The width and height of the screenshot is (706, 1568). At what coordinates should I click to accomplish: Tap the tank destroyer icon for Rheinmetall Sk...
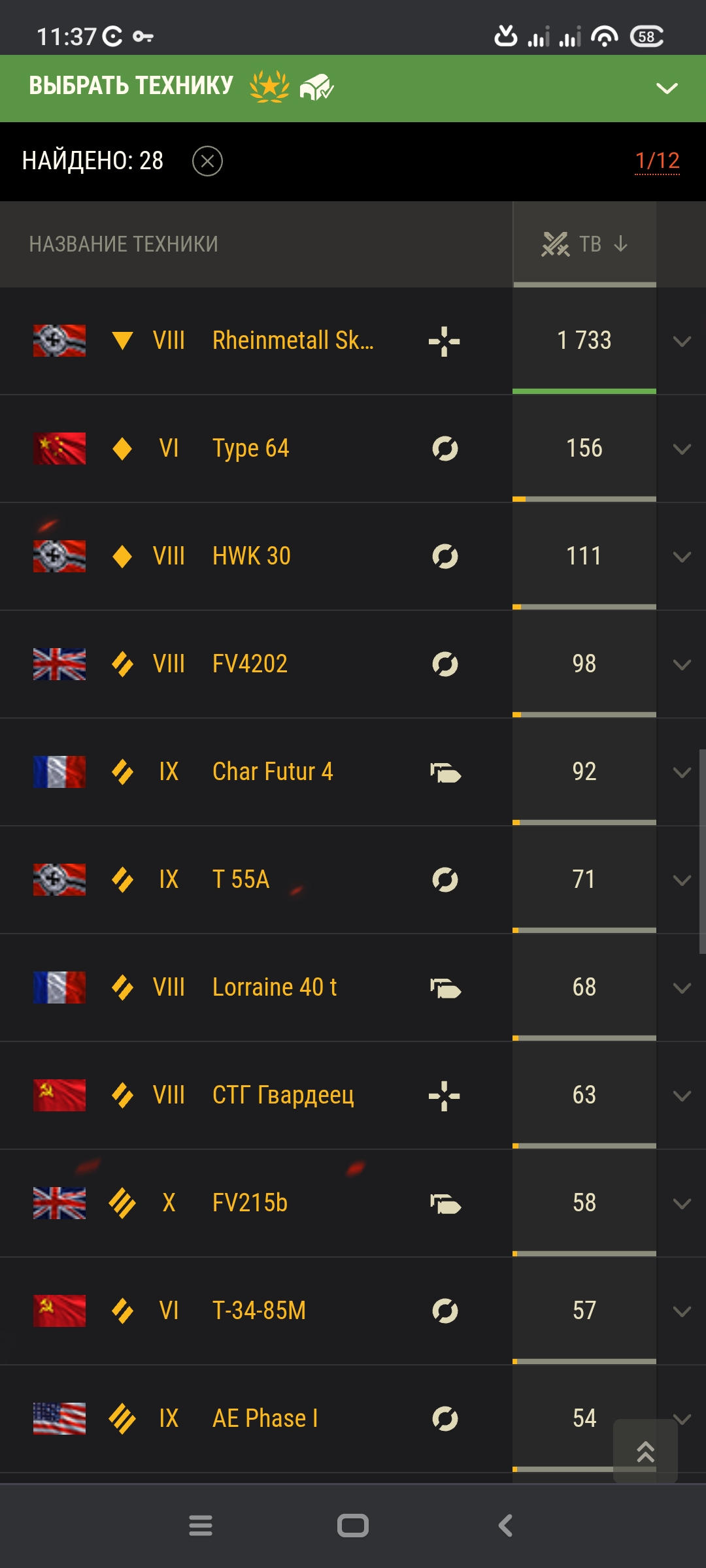(445, 341)
